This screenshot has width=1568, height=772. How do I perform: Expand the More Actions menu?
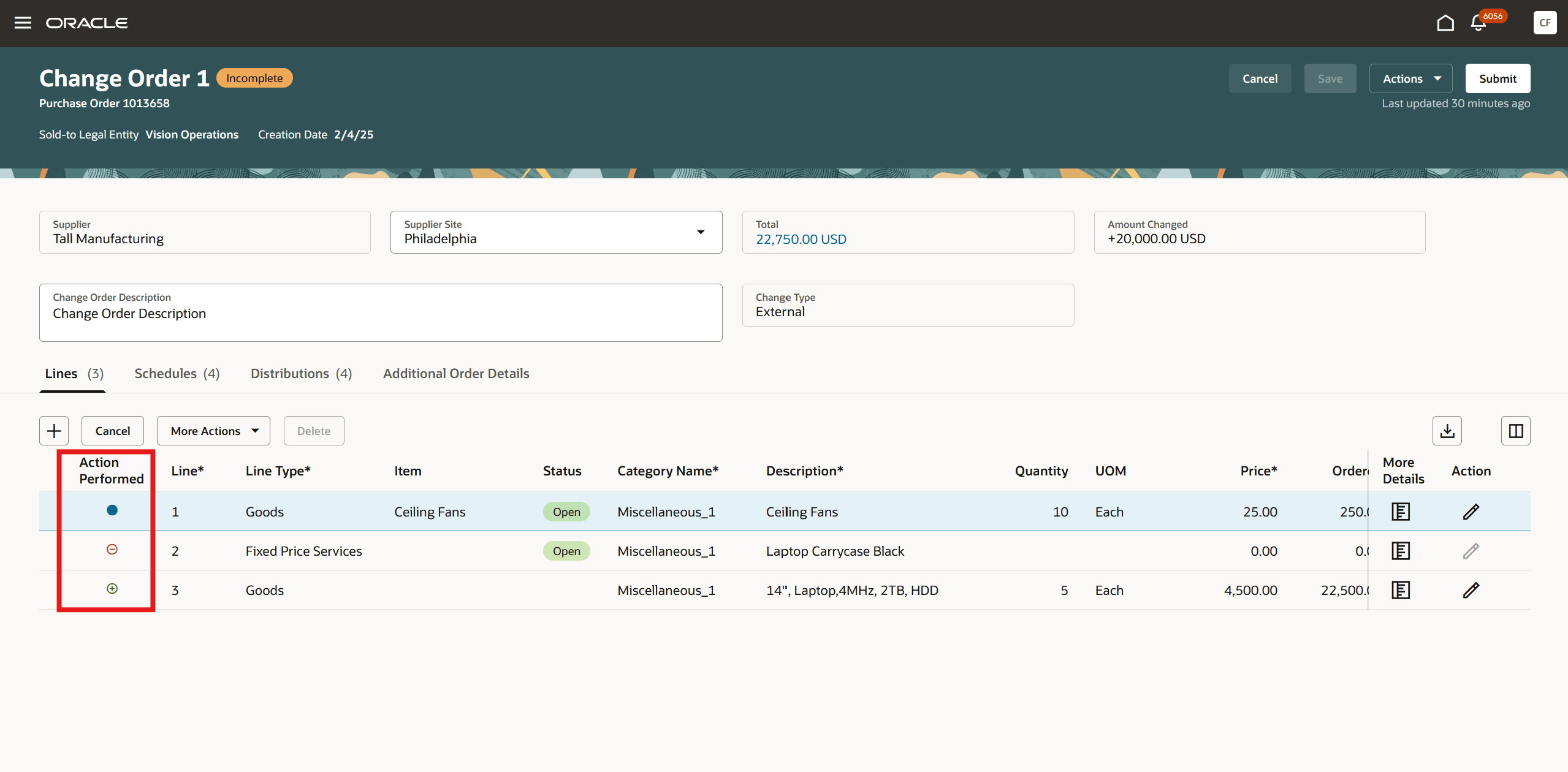(213, 431)
